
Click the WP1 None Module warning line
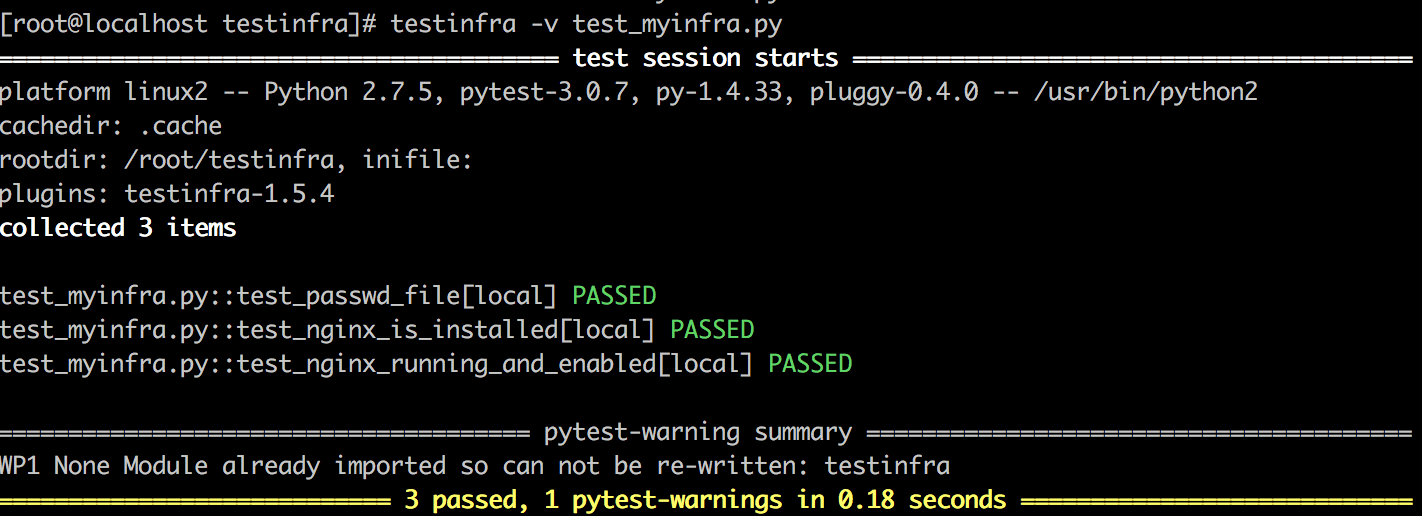click(475, 466)
